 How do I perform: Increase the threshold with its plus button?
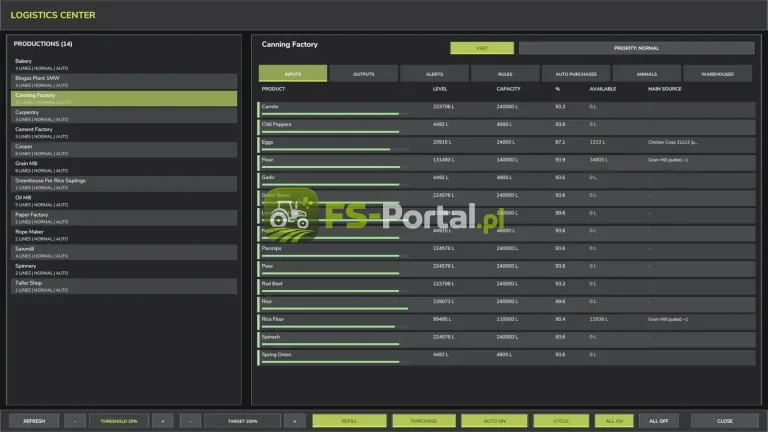[163, 421]
